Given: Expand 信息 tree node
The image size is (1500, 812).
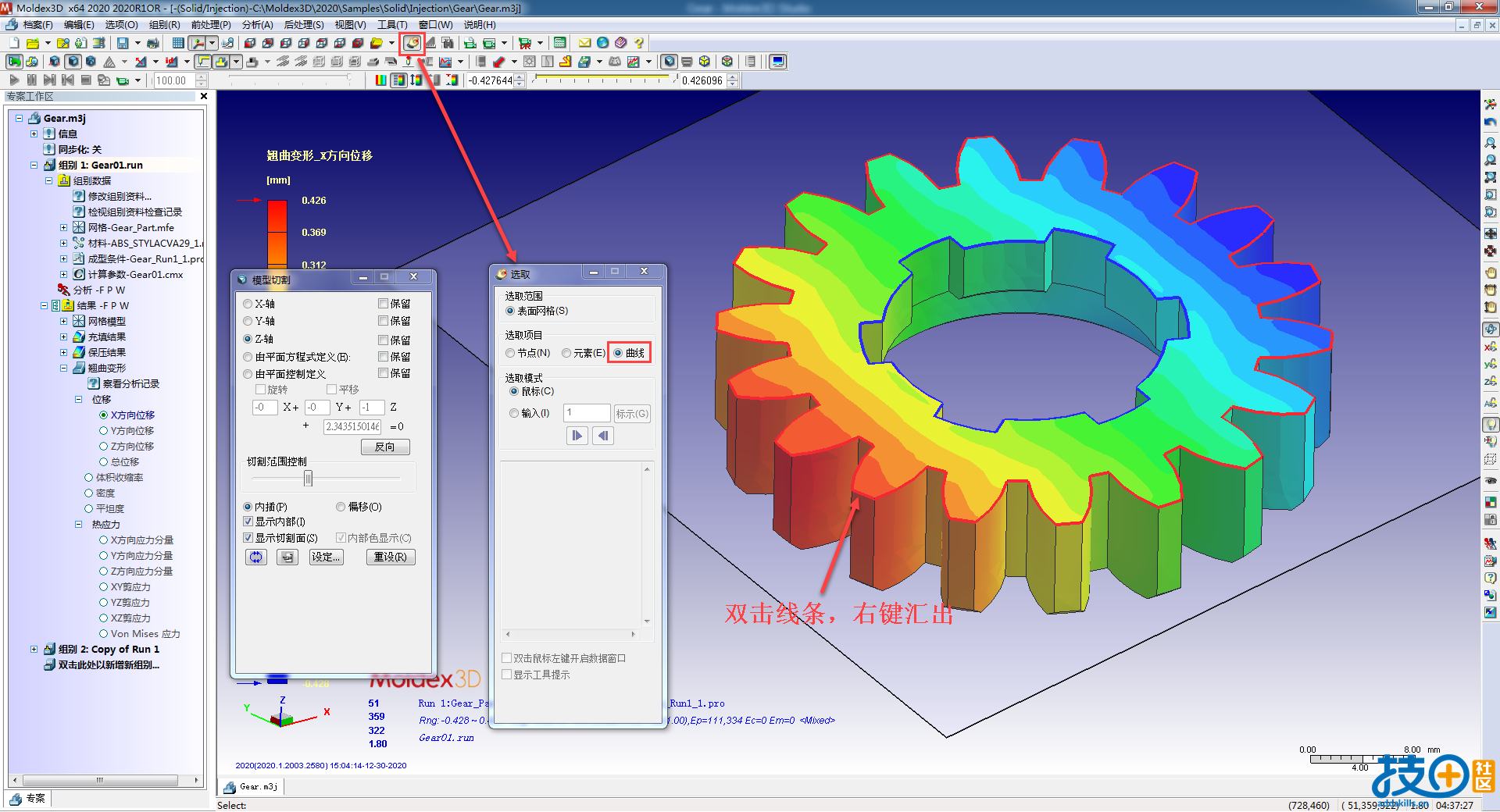Looking at the screenshot, I should pos(34,134).
